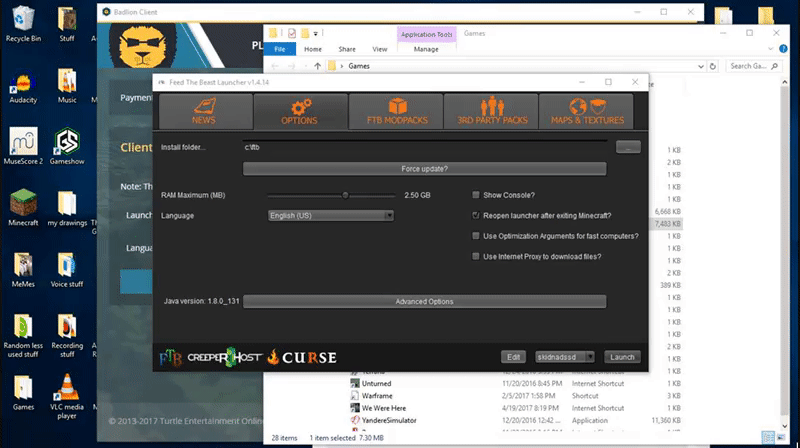Image resolution: width=800 pixels, height=448 pixels.
Task: Expand Explorer address bar history dropdown
Action: 701,66
